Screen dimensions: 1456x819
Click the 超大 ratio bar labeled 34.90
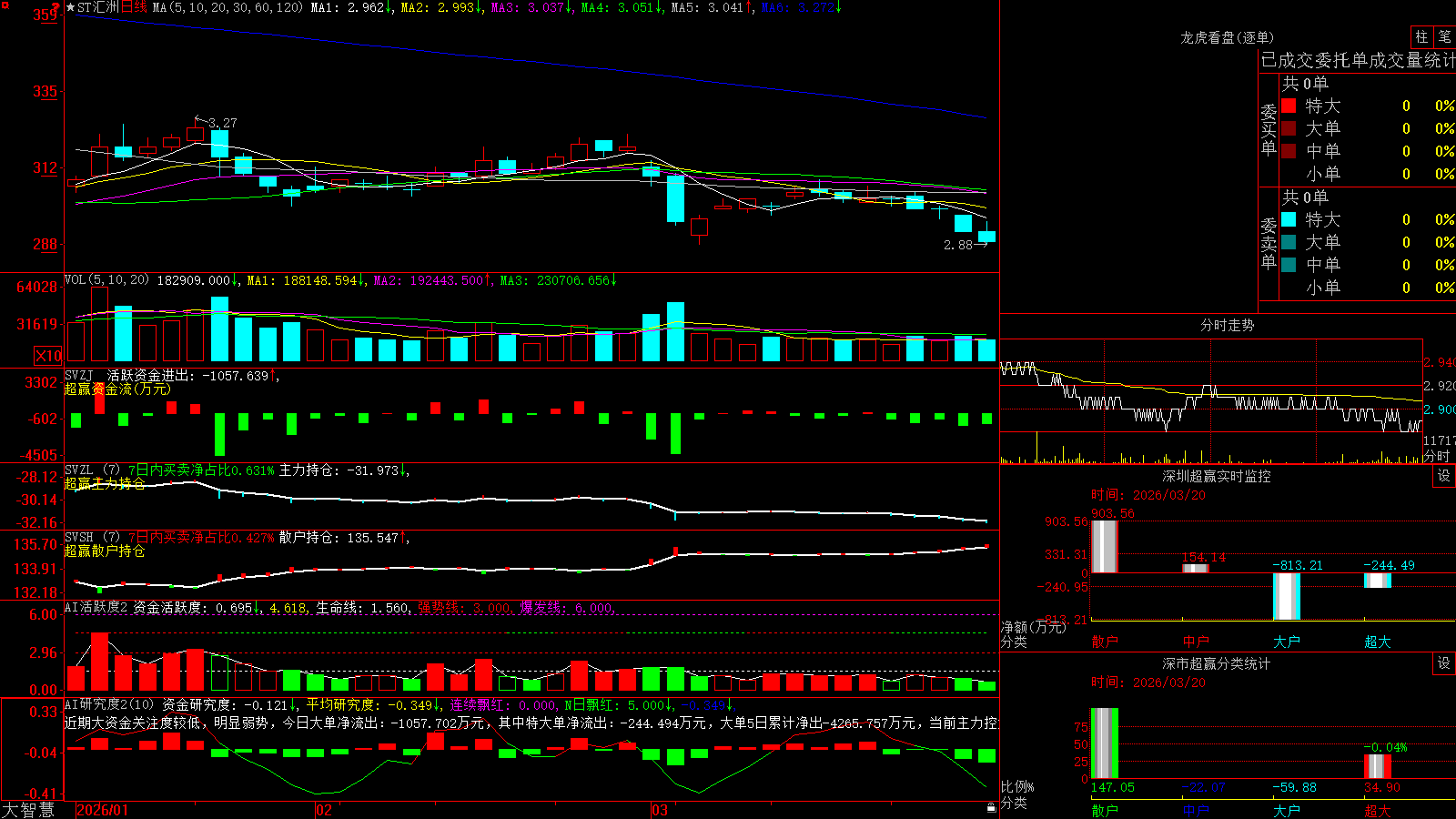pyautogui.click(x=1378, y=766)
